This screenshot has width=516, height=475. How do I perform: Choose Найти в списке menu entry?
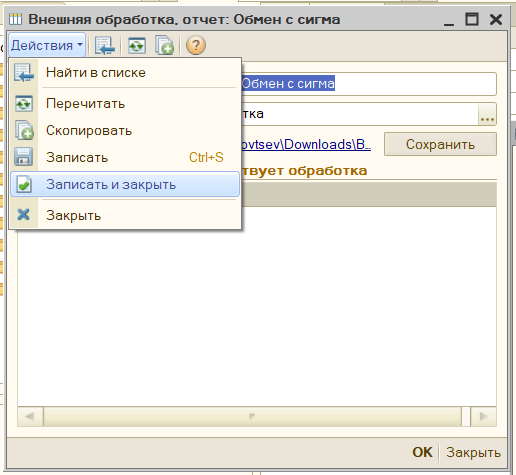(125, 73)
